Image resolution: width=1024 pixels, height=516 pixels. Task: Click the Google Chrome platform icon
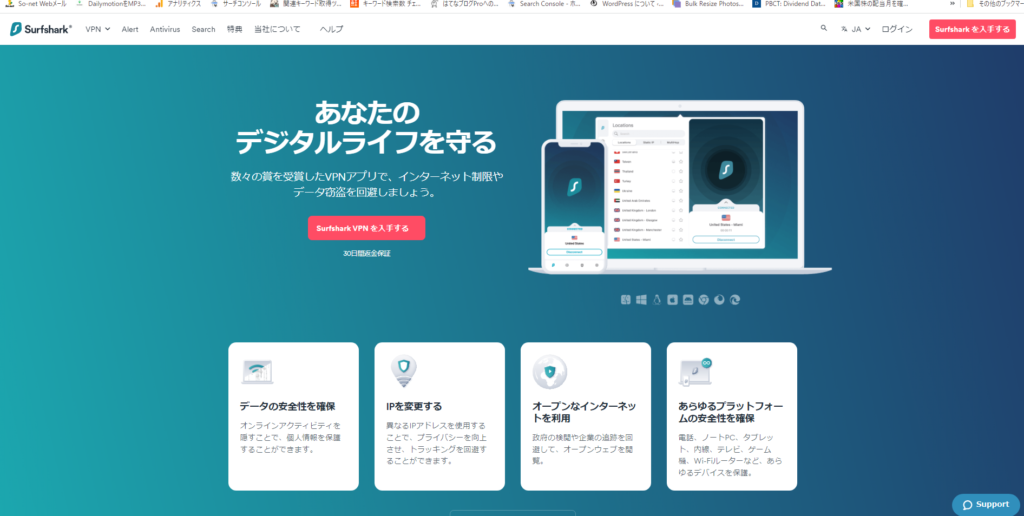(704, 300)
